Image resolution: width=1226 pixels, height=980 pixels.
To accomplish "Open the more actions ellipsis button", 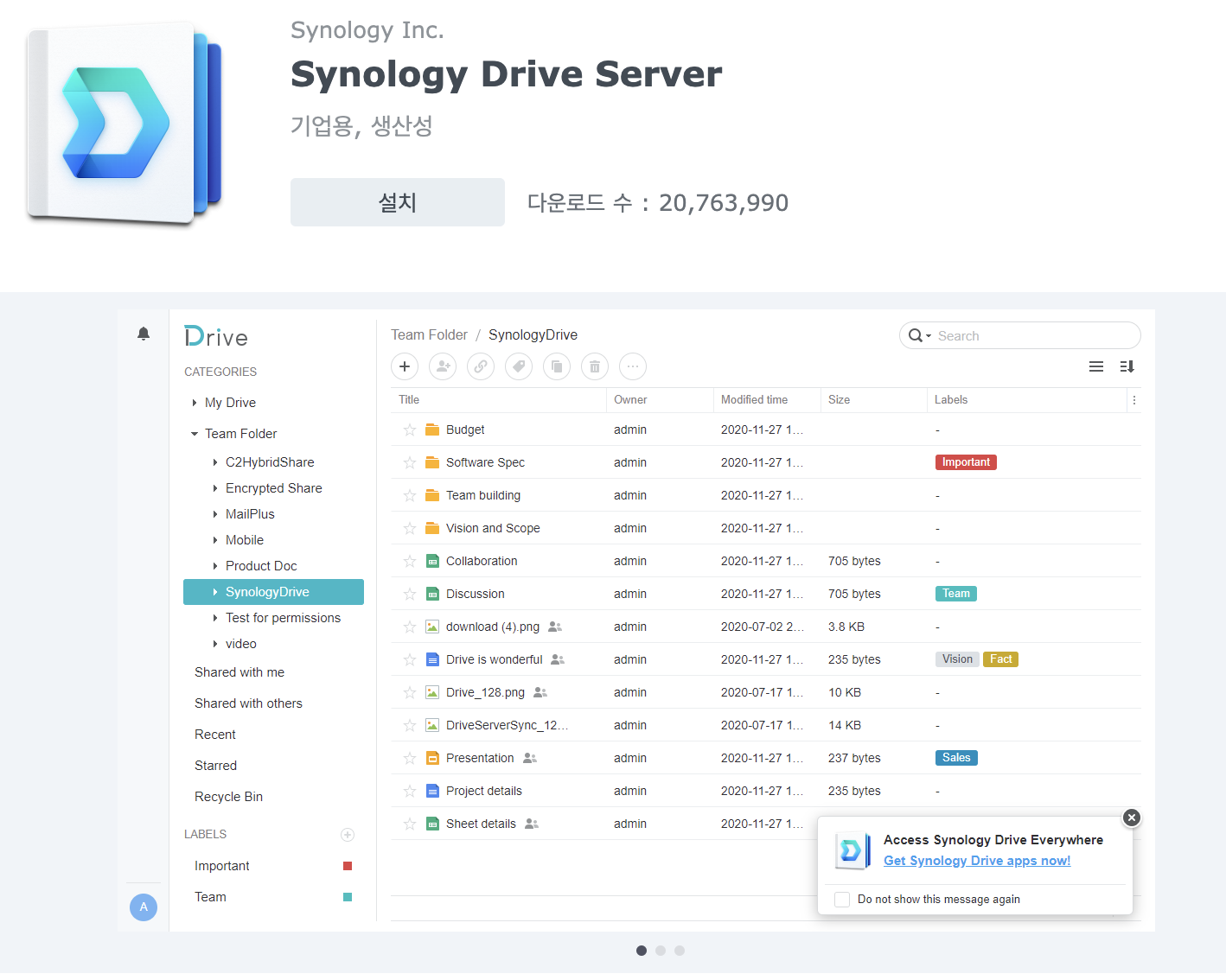I will [633, 366].
